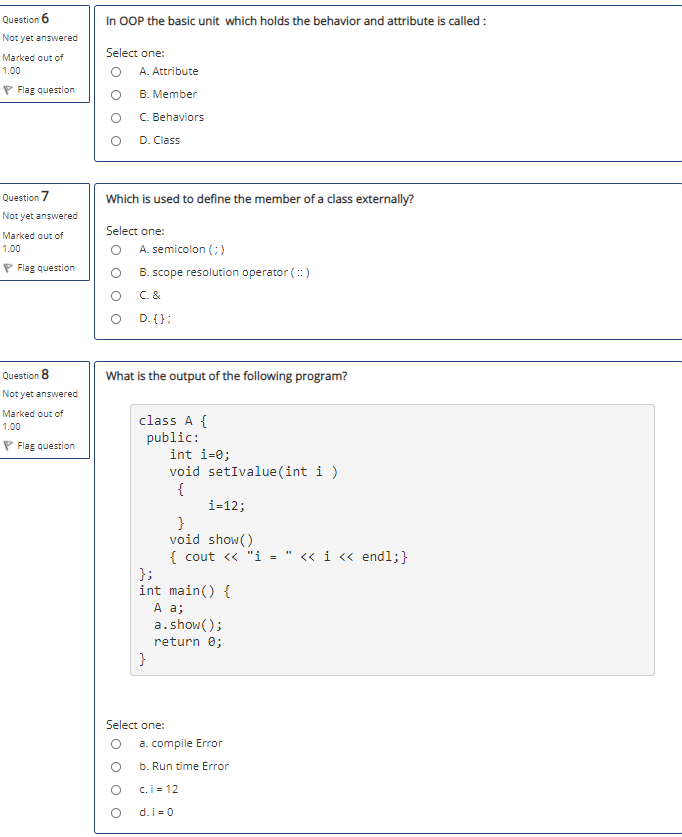Click the 'void show()' code line
The height and width of the screenshot is (837, 682).
point(211,540)
